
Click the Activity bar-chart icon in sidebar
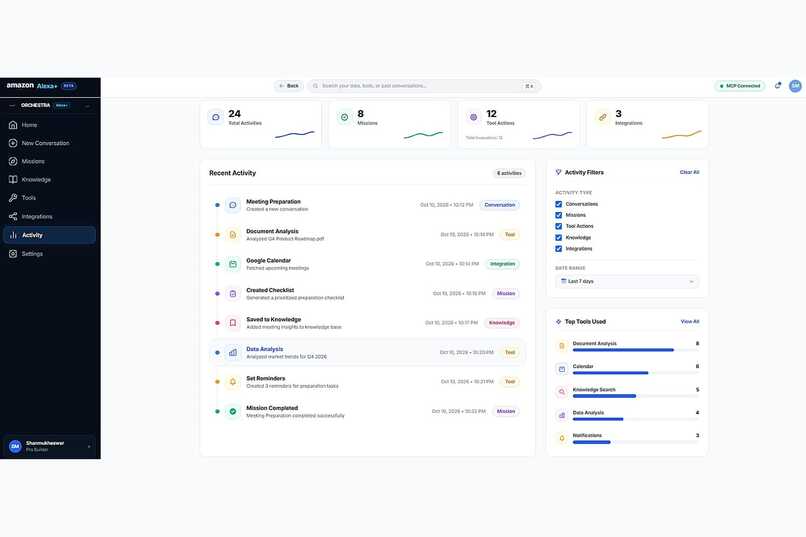(x=13, y=235)
